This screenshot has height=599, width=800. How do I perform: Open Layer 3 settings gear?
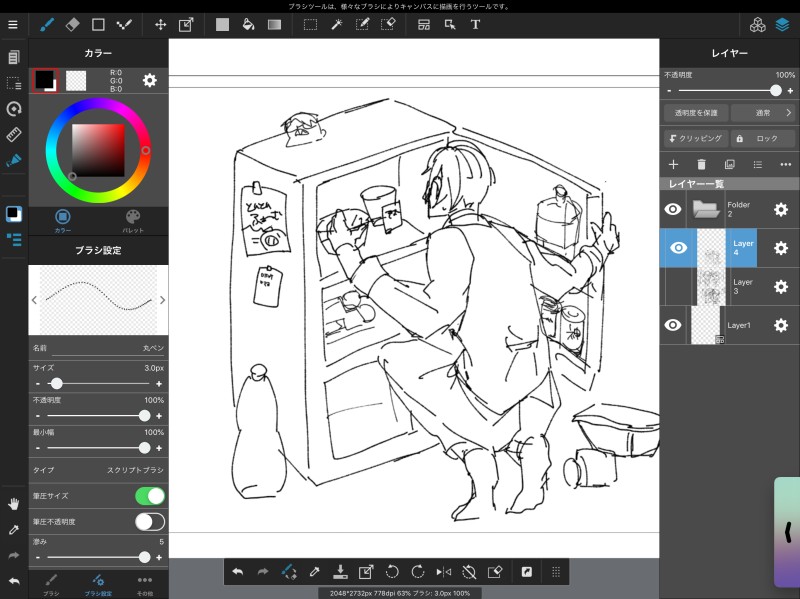[781, 287]
